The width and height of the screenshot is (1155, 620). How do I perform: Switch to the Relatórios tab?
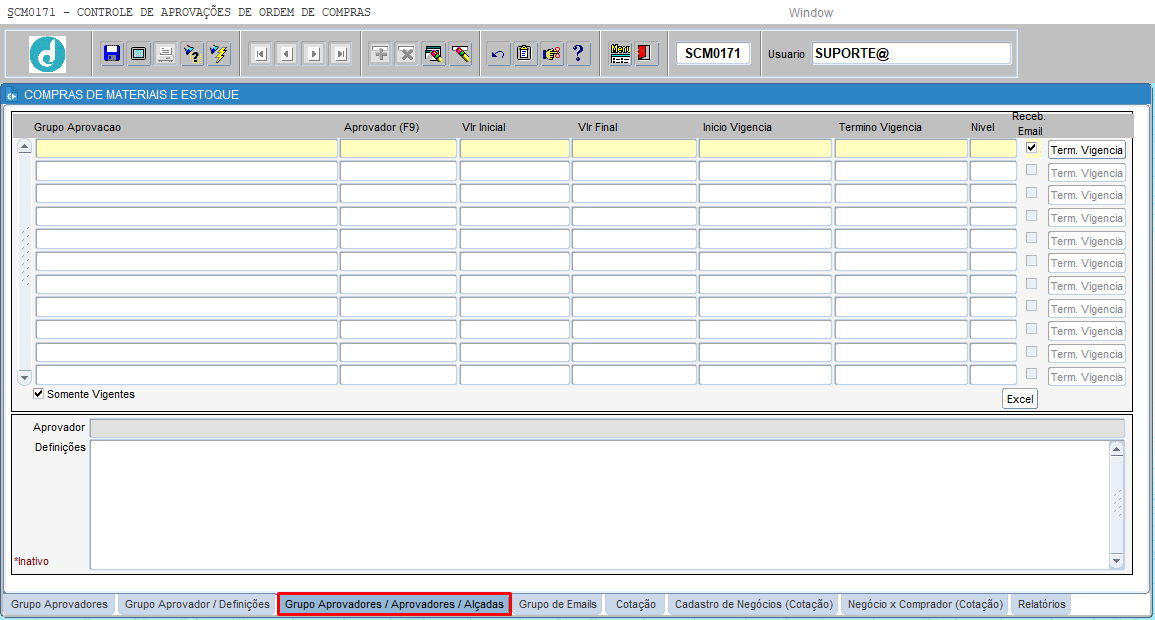click(x=1042, y=605)
